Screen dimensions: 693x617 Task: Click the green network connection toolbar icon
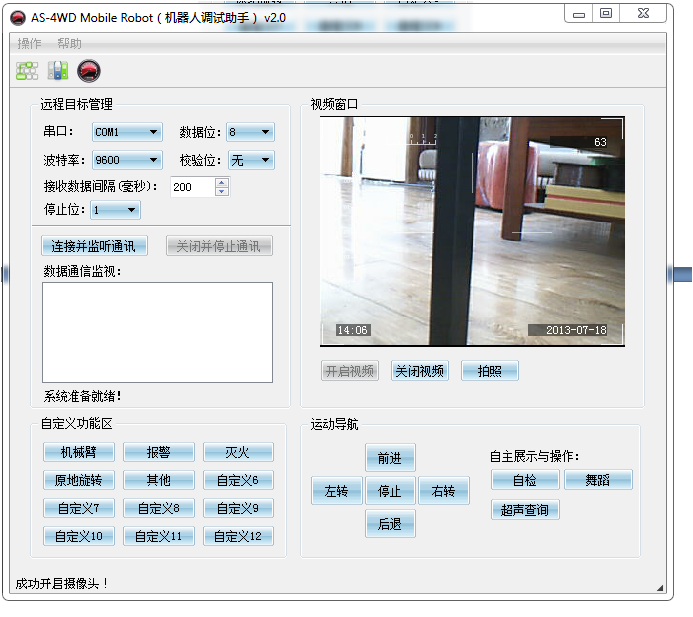pyautogui.click(x=27, y=71)
